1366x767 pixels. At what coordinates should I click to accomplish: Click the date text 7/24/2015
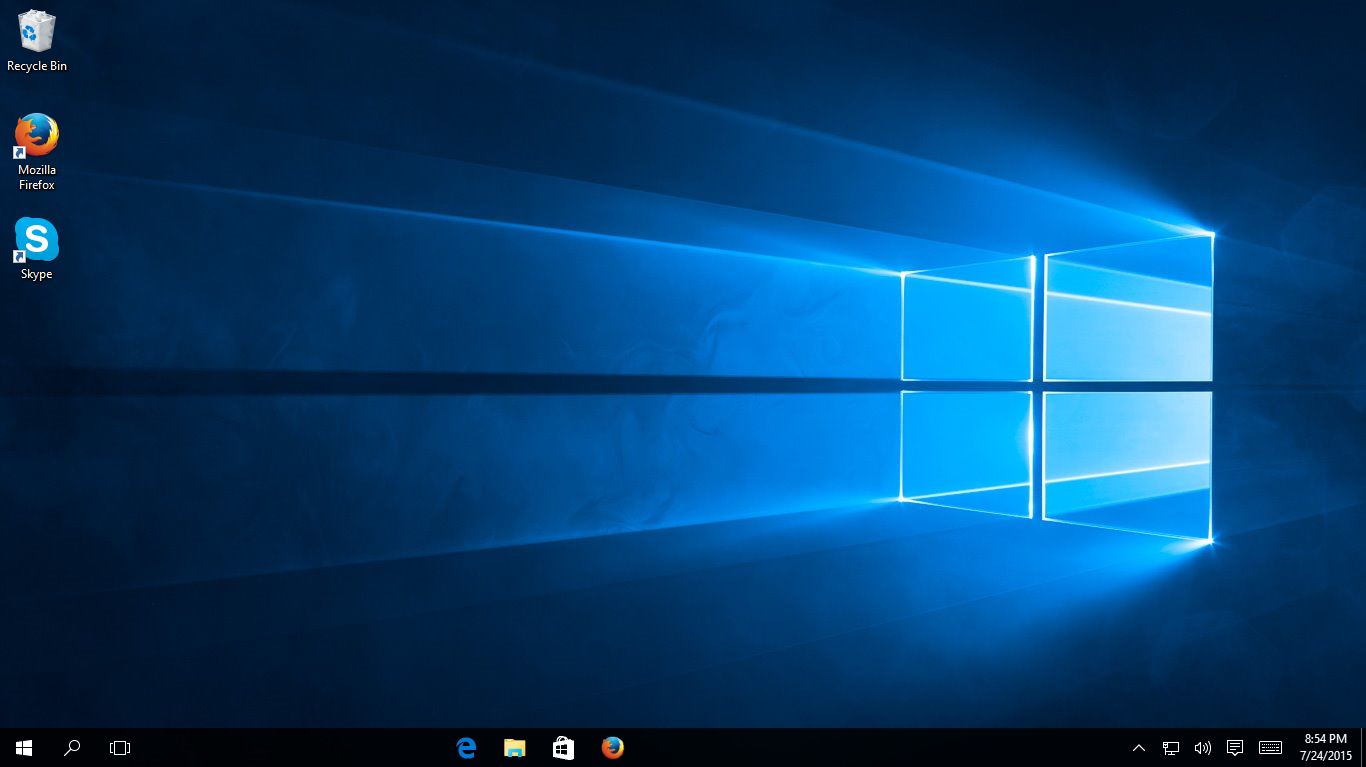[x=1326, y=756]
